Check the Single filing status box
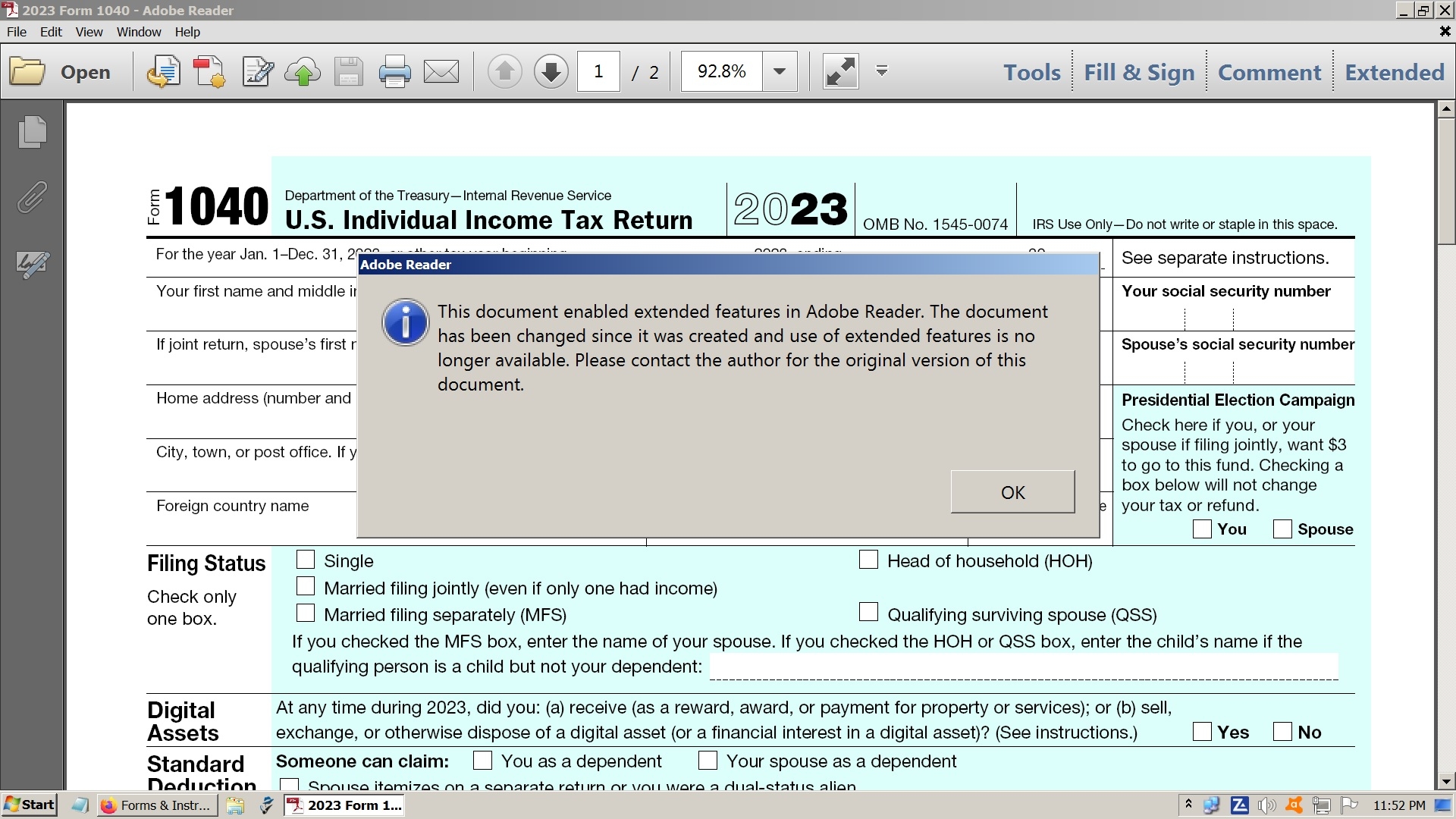The width and height of the screenshot is (1456, 819). click(x=306, y=560)
